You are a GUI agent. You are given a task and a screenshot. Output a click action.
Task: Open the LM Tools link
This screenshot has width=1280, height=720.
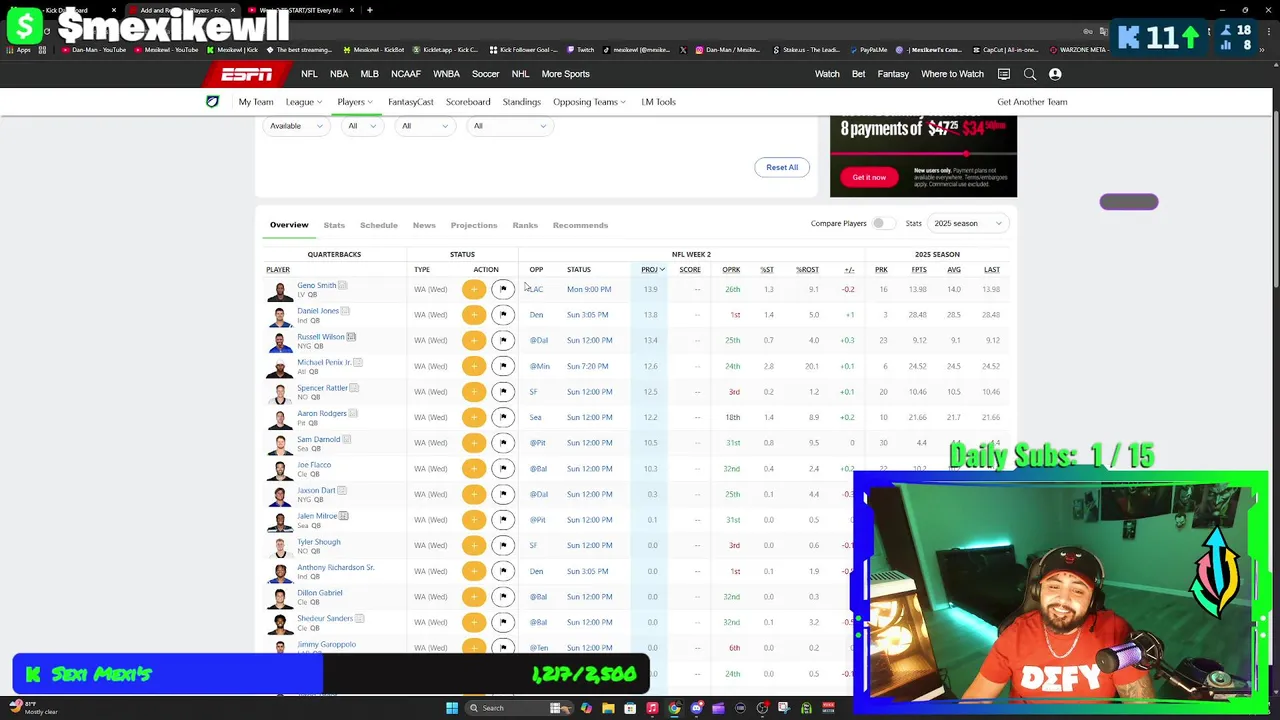(x=658, y=102)
